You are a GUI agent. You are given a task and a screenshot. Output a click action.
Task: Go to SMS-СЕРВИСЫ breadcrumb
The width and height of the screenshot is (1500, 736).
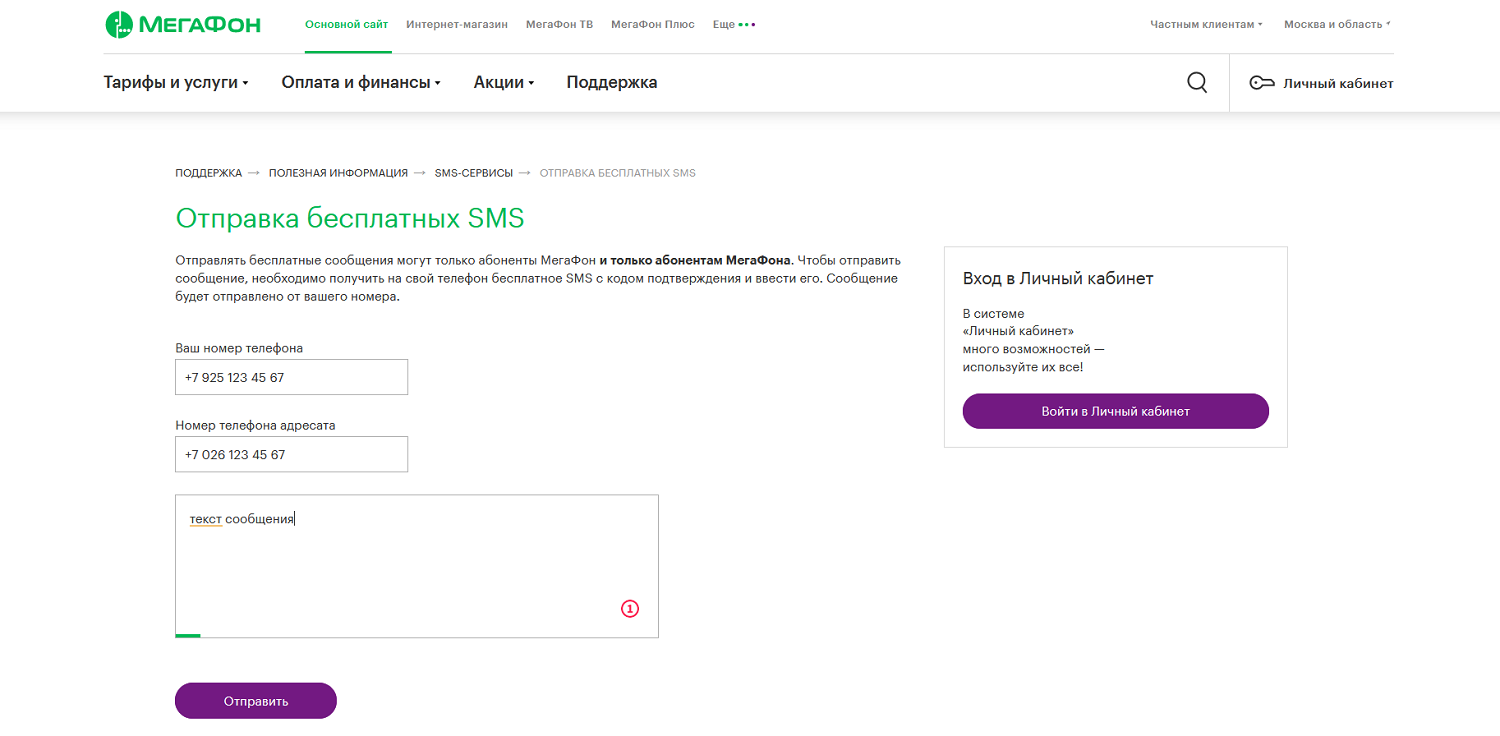tap(474, 173)
